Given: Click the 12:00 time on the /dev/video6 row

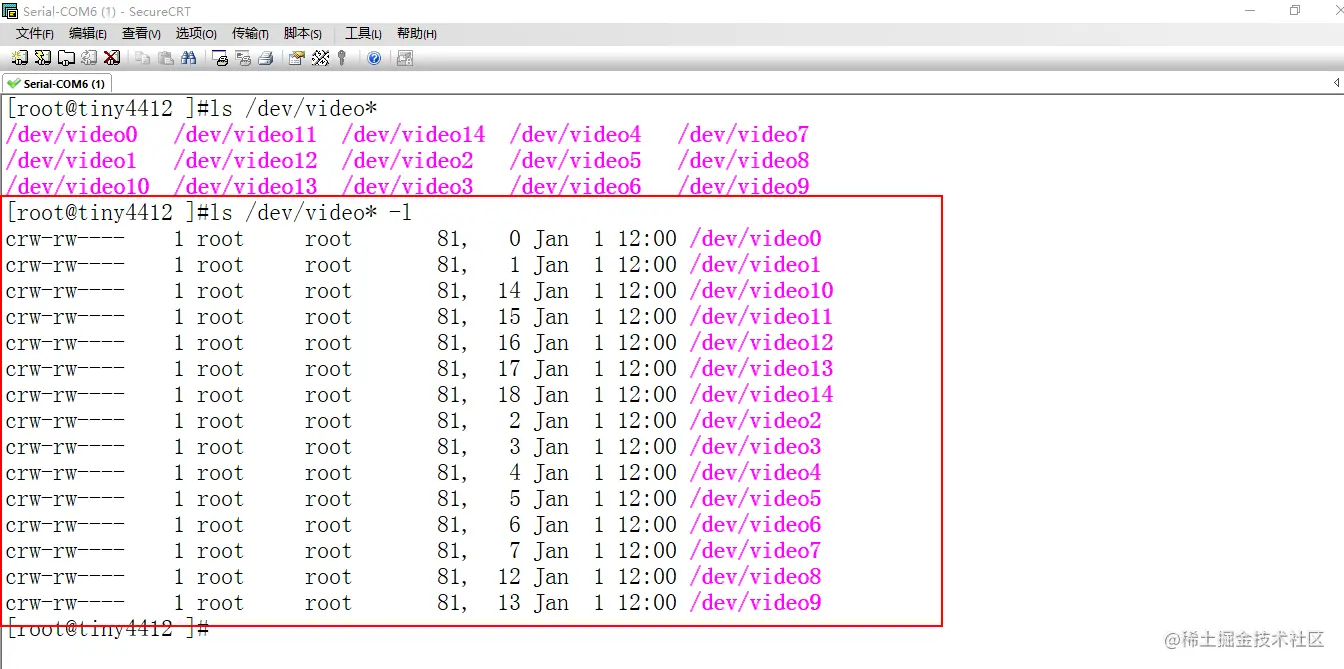Looking at the screenshot, I should 647,524.
